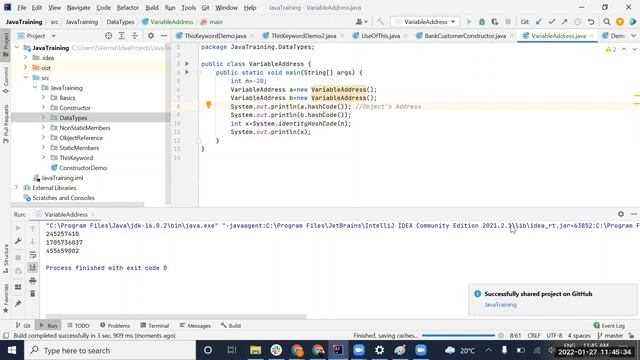640x360 pixels.
Task: Open the Refactor menu
Action: [x=128, y=7]
